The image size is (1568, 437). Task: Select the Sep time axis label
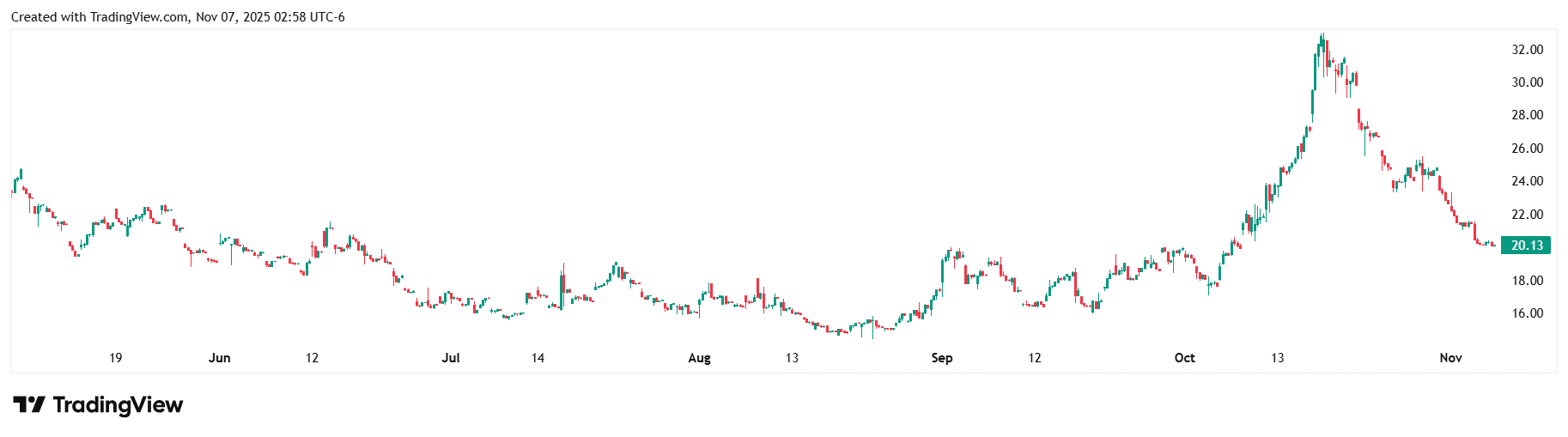tap(941, 358)
